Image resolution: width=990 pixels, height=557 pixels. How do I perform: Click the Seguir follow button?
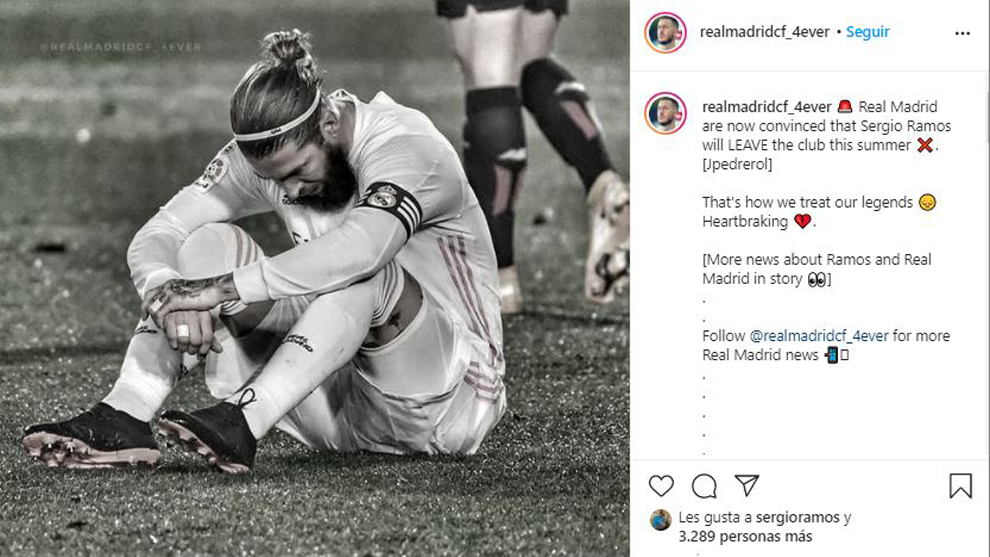pyautogui.click(x=868, y=32)
